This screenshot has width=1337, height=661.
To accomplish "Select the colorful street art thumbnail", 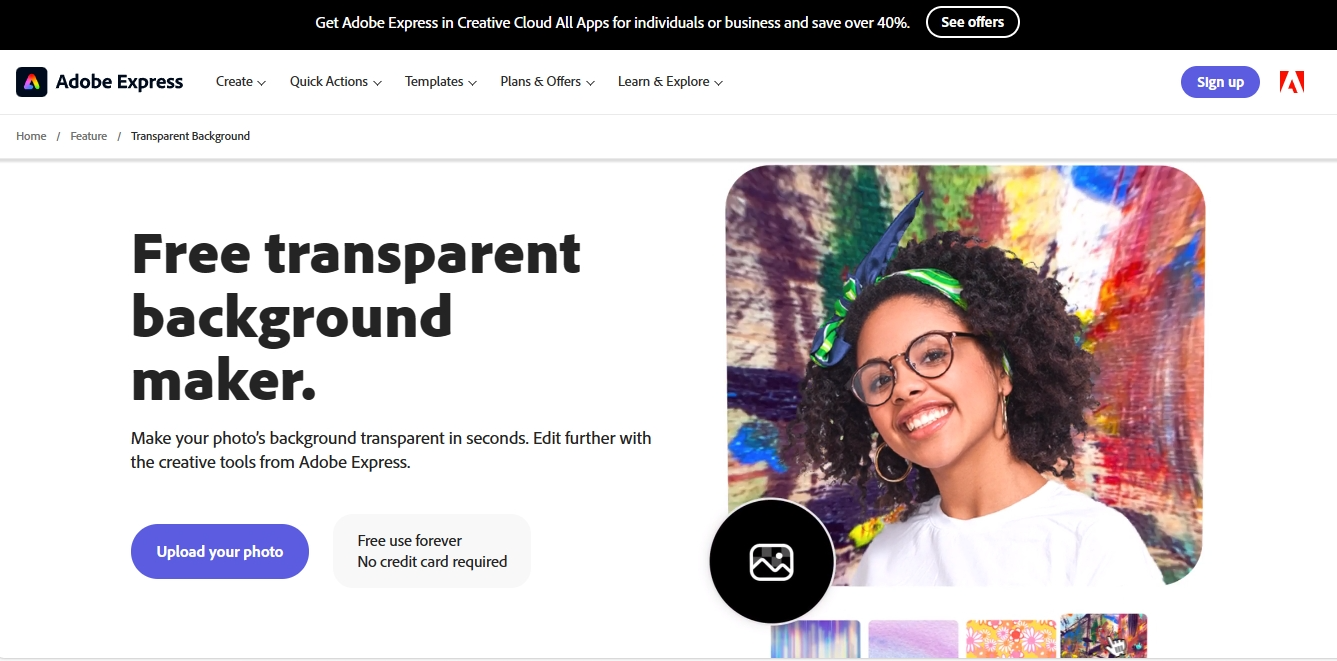I will (x=1104, y=636).
